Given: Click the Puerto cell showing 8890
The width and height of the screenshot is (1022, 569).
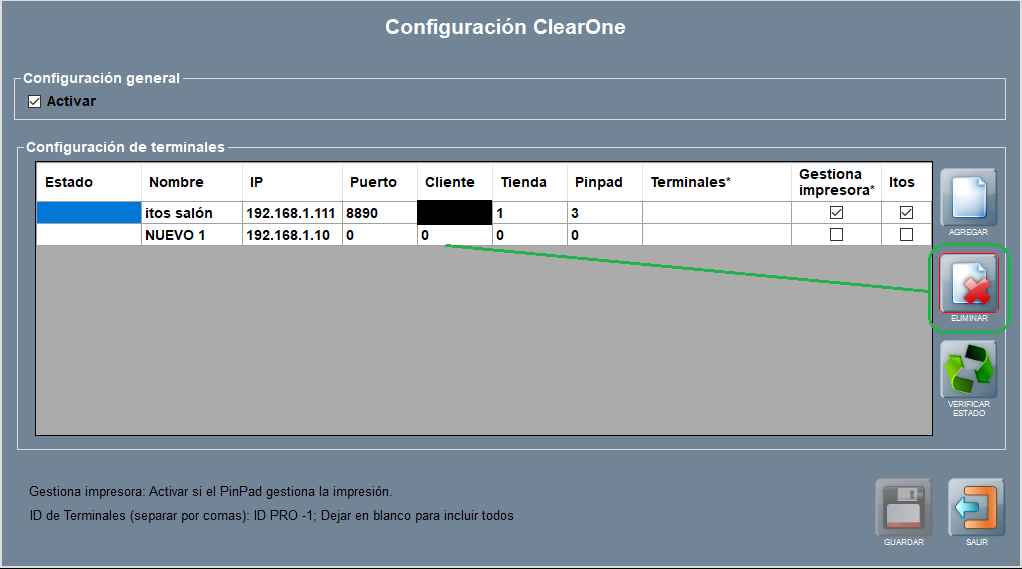Looking at the screenshot, I should pos(379,213).
